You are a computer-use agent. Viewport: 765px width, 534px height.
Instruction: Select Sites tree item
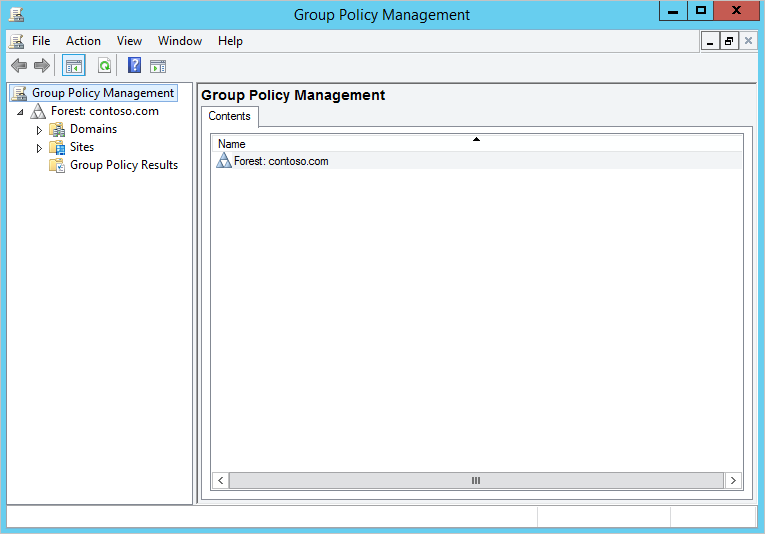tap(82, 147)
